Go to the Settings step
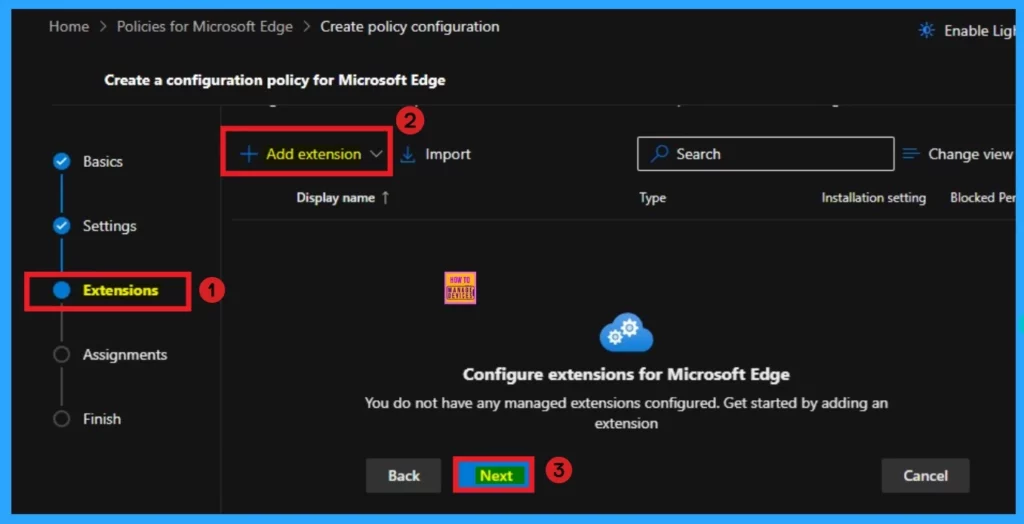This screenshot has height=524, width=1024. [x=110, y=226]
